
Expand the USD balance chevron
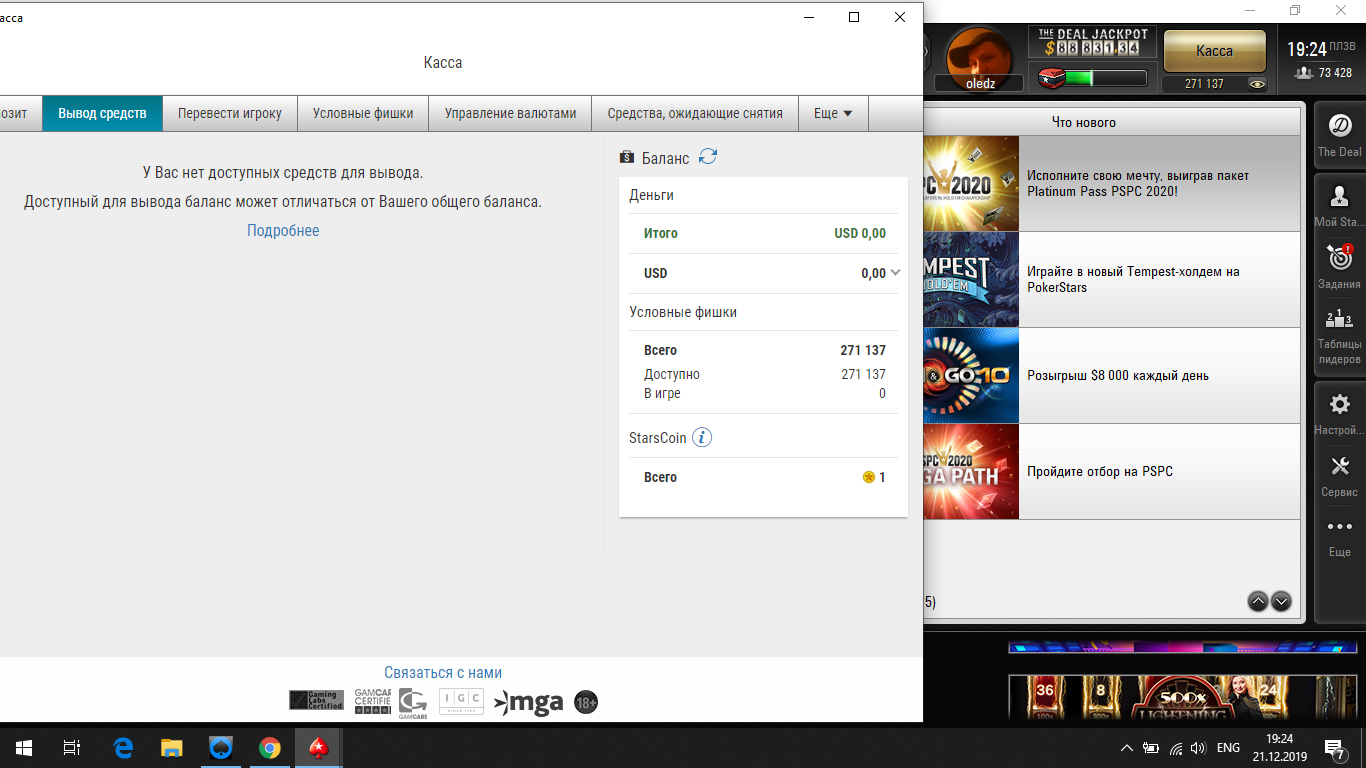point(895,272)
